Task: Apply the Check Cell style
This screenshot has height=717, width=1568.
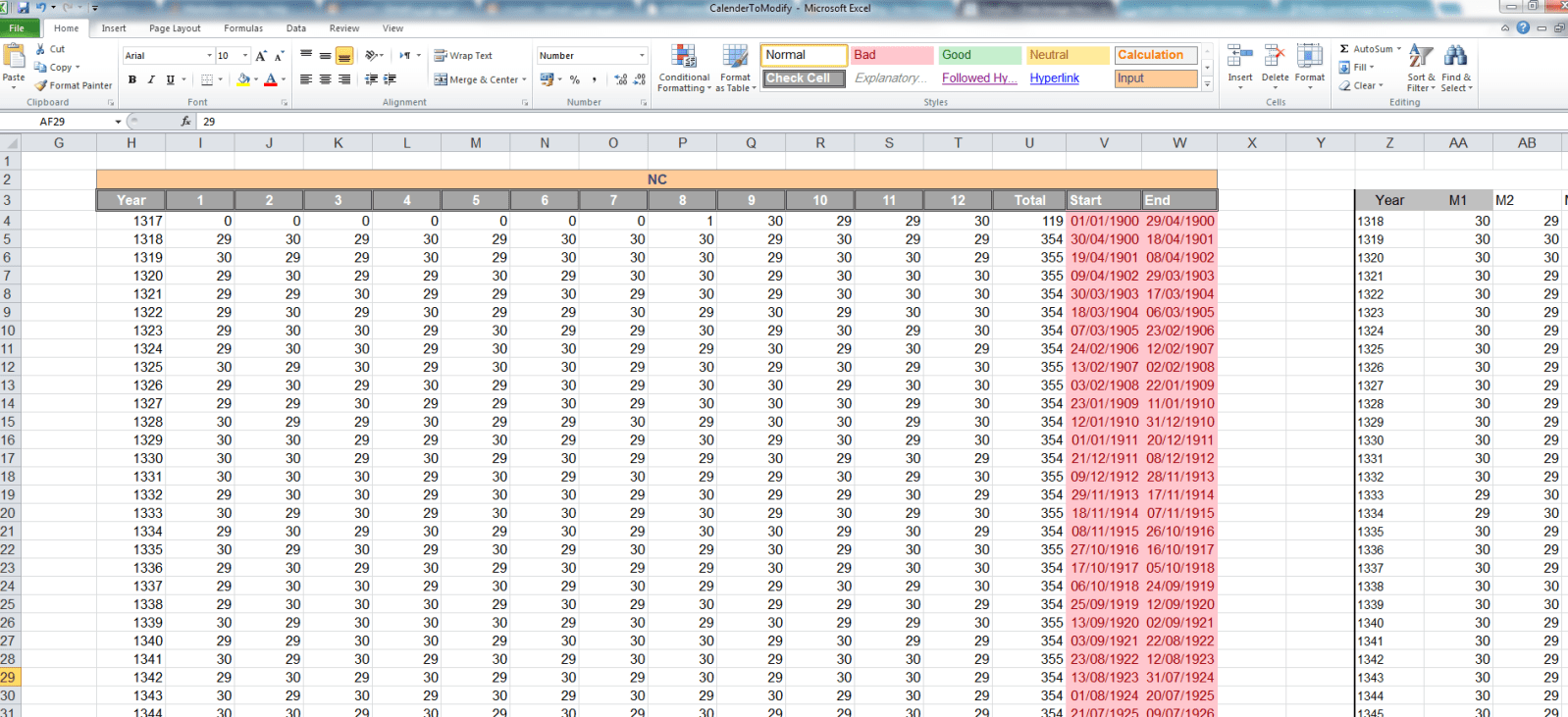Action: pyautogui.click(x=804, y=78)
